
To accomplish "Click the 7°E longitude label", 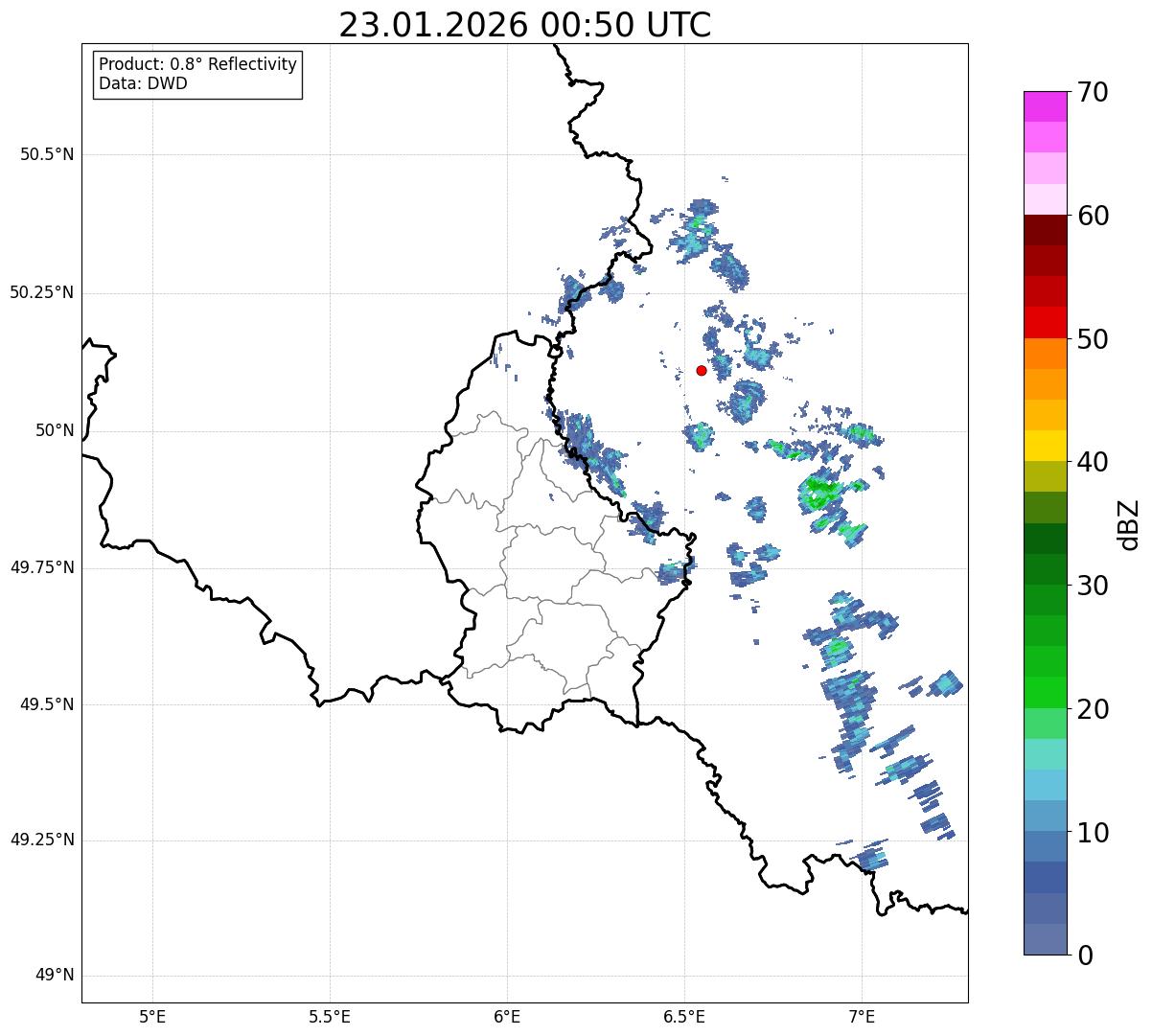I will [x=862, y=1017].
